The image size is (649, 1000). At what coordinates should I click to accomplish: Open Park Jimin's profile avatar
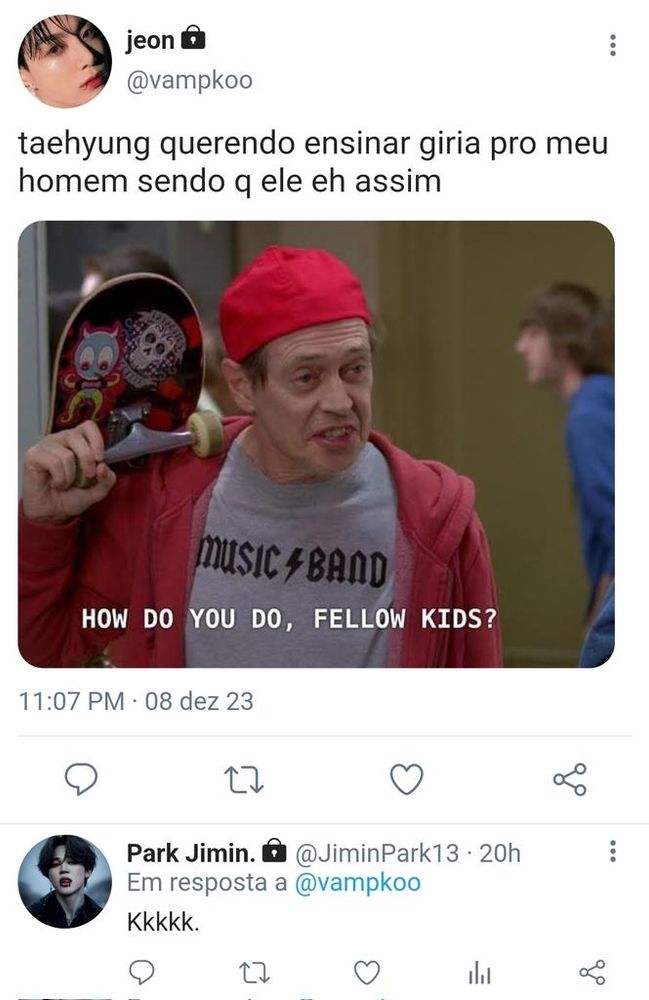tap(64, 881)
